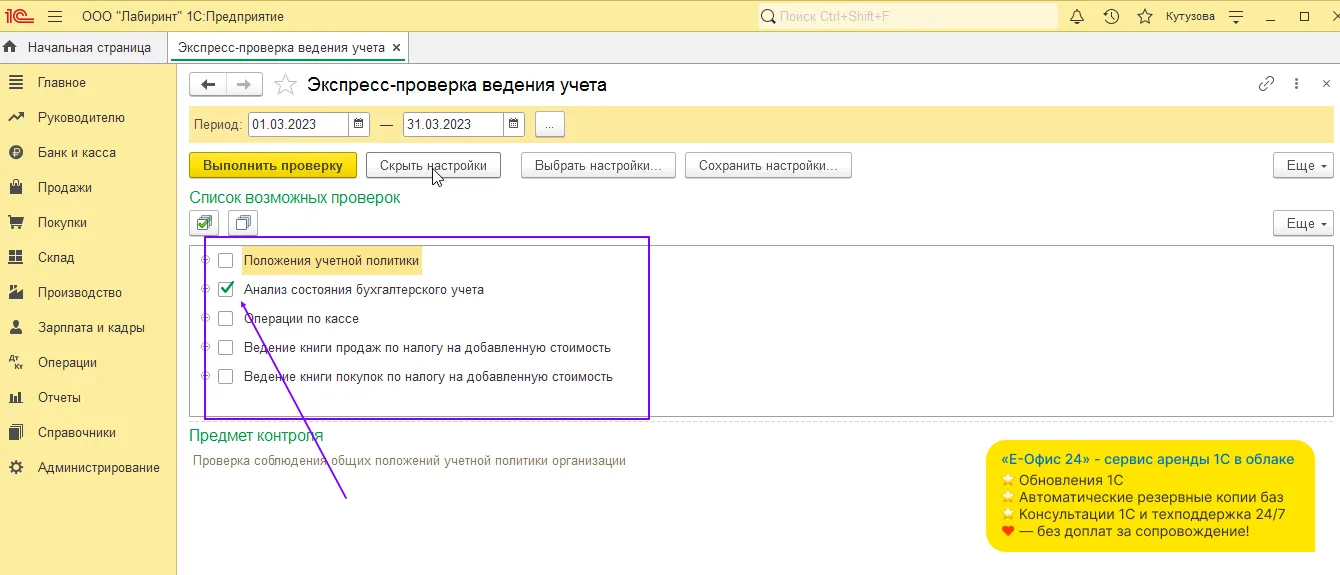
Task: Expand Ведение книги покупок tree node
Action: click(206, 377)
